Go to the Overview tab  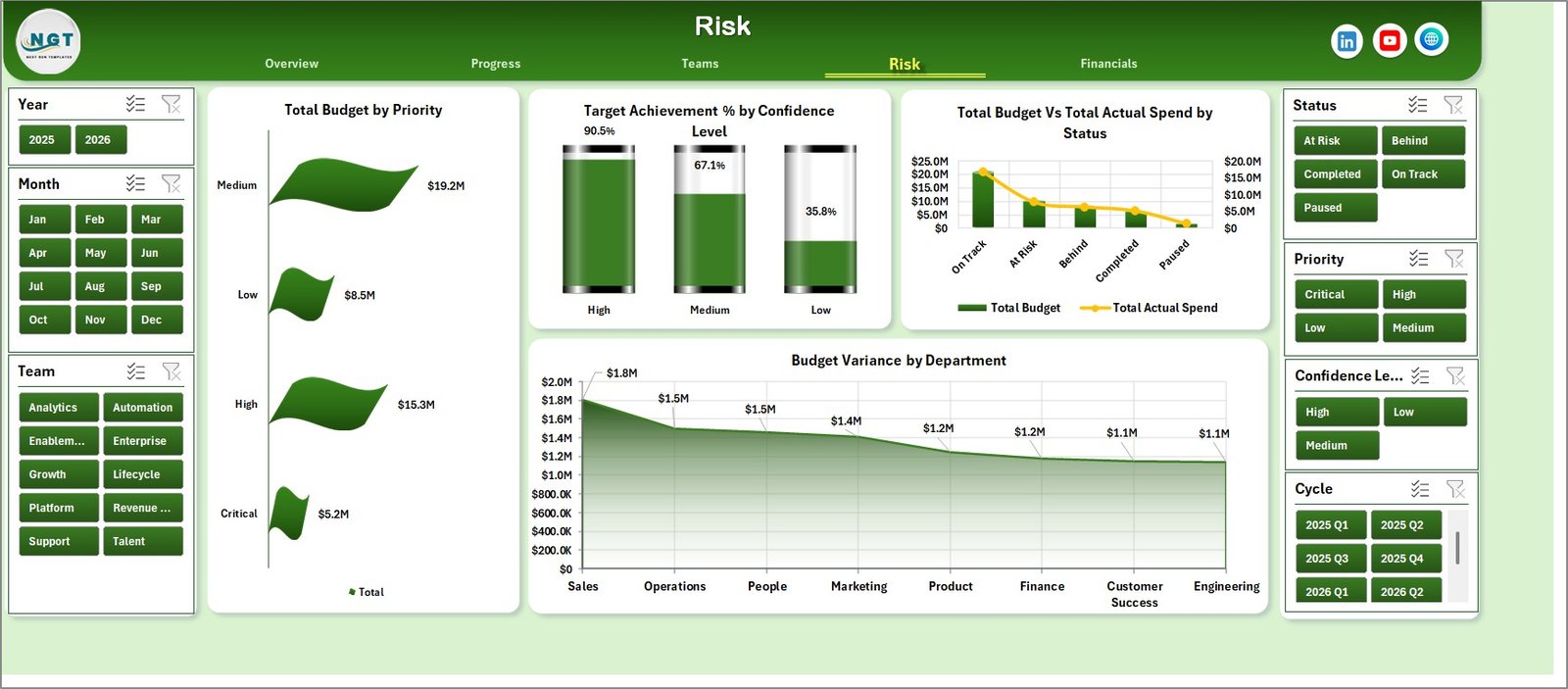291,64
